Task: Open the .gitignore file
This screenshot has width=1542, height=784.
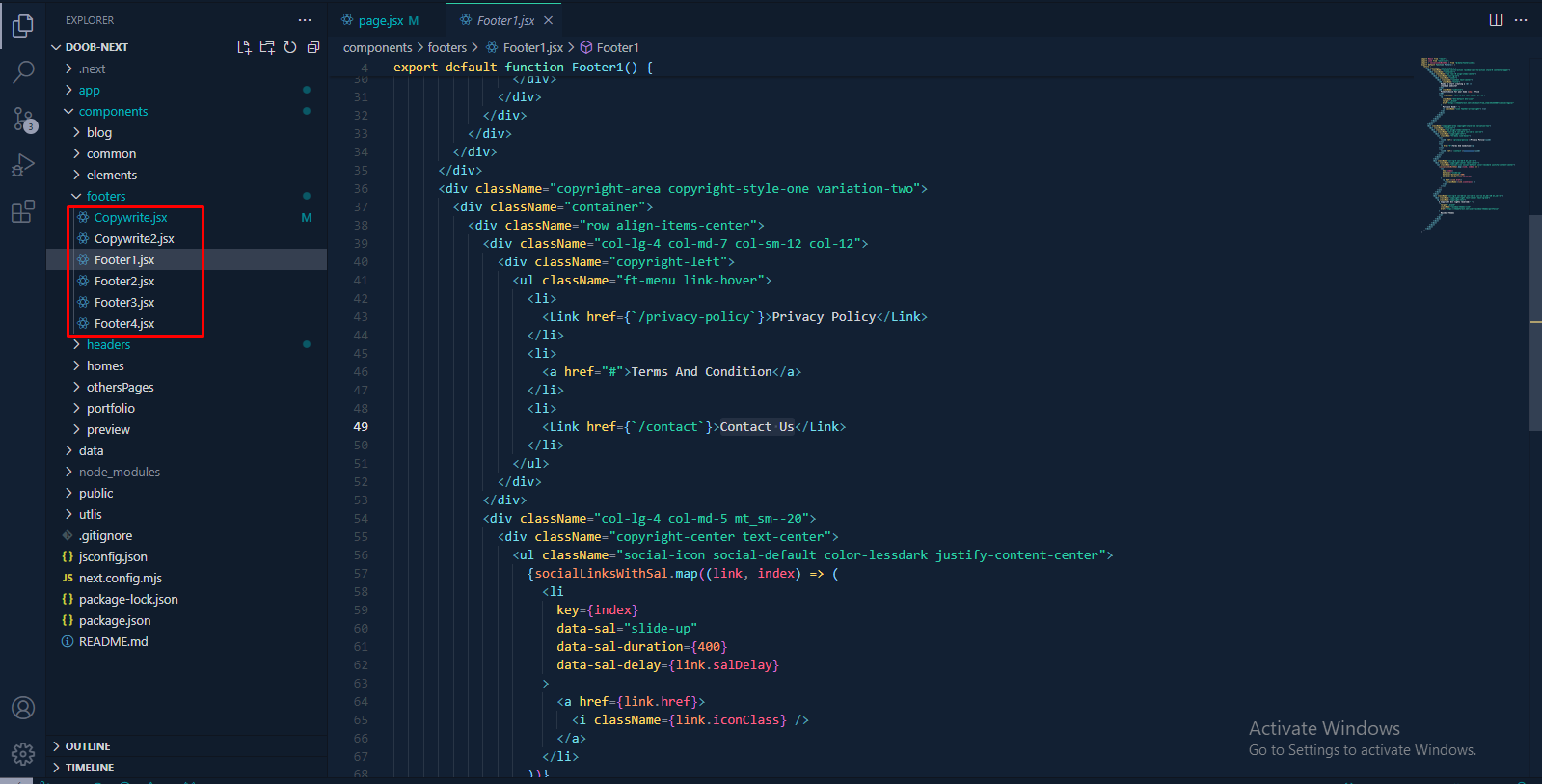Action: pyautogui.click(x=186, y=535)
